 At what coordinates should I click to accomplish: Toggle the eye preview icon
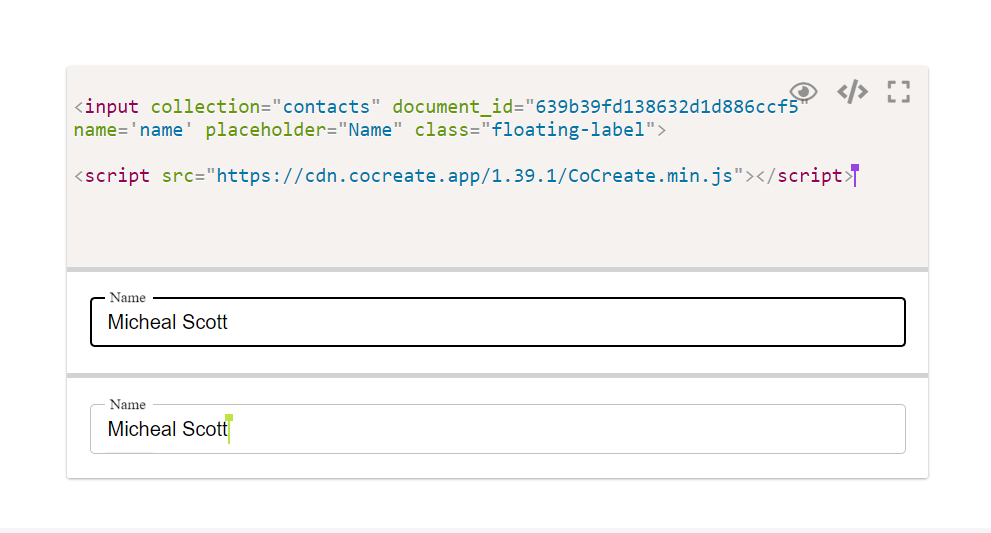(x=803, y=92)
